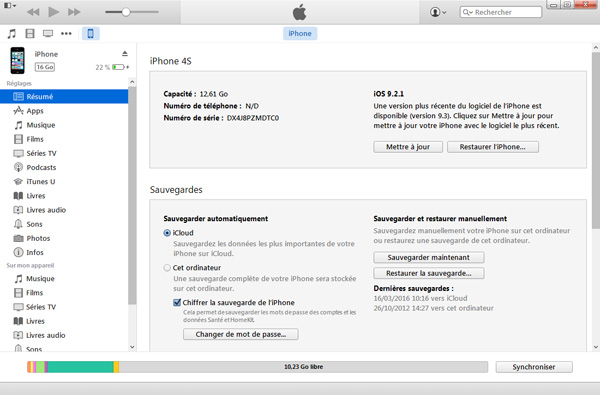600x395 pixels.
Task: Select the iCloud backup radio button
Action: 167,233
